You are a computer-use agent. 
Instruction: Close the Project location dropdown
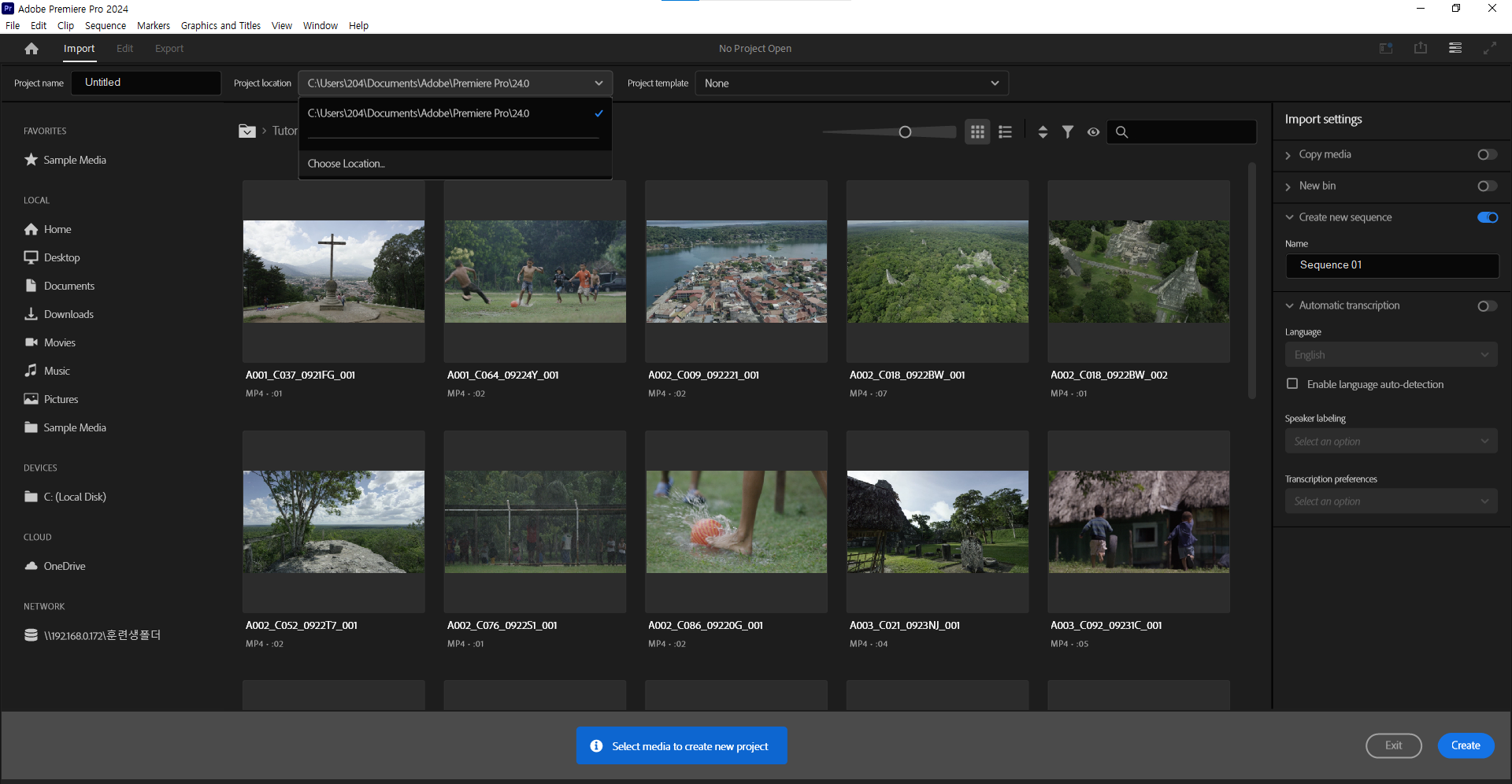455,83
